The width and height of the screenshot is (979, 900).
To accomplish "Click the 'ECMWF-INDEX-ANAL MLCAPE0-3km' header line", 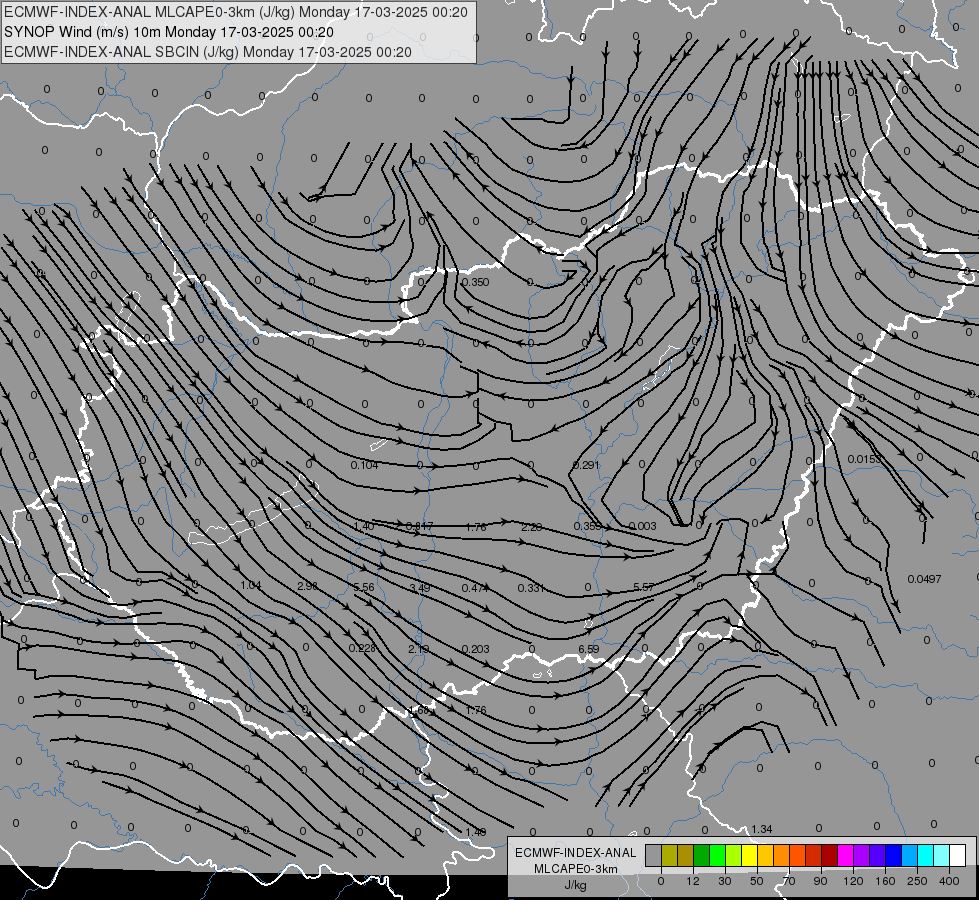I will click(236, 12).
